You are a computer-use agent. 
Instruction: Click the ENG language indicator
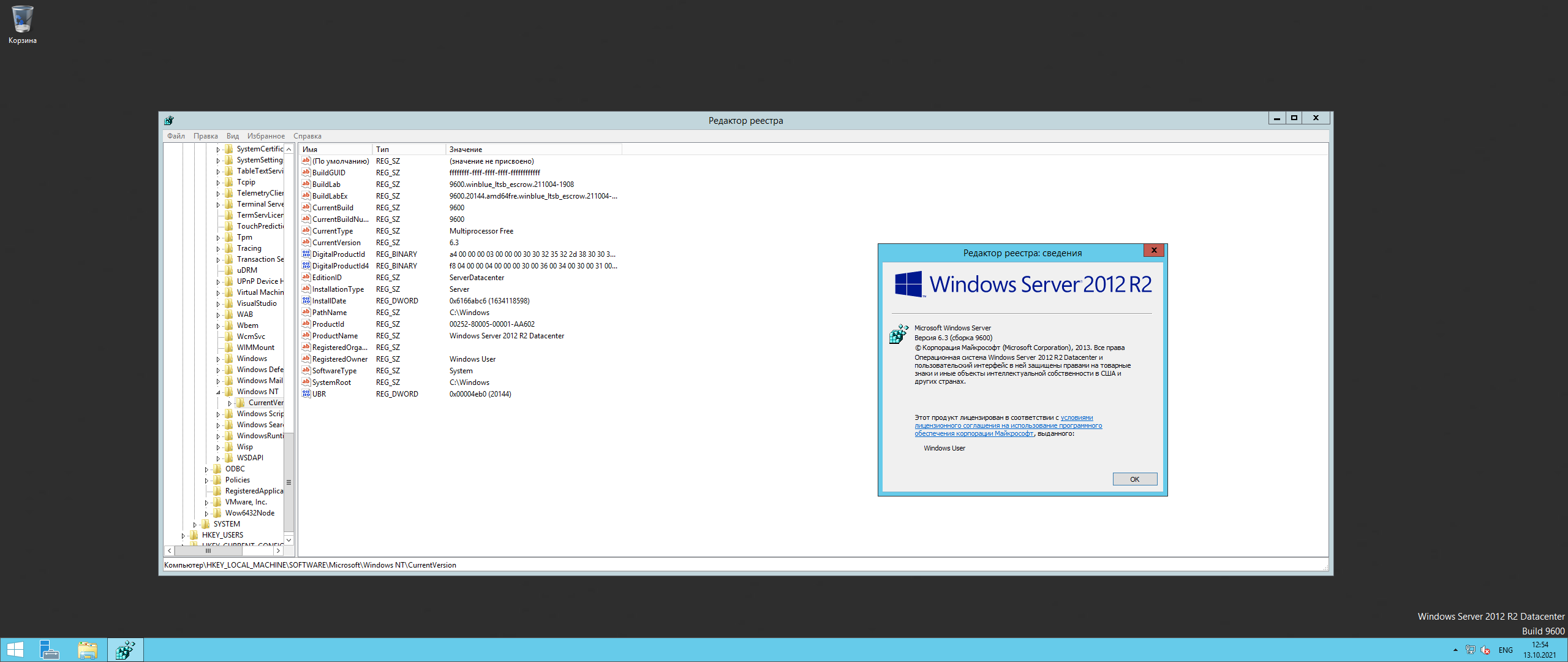(1506, 650)
